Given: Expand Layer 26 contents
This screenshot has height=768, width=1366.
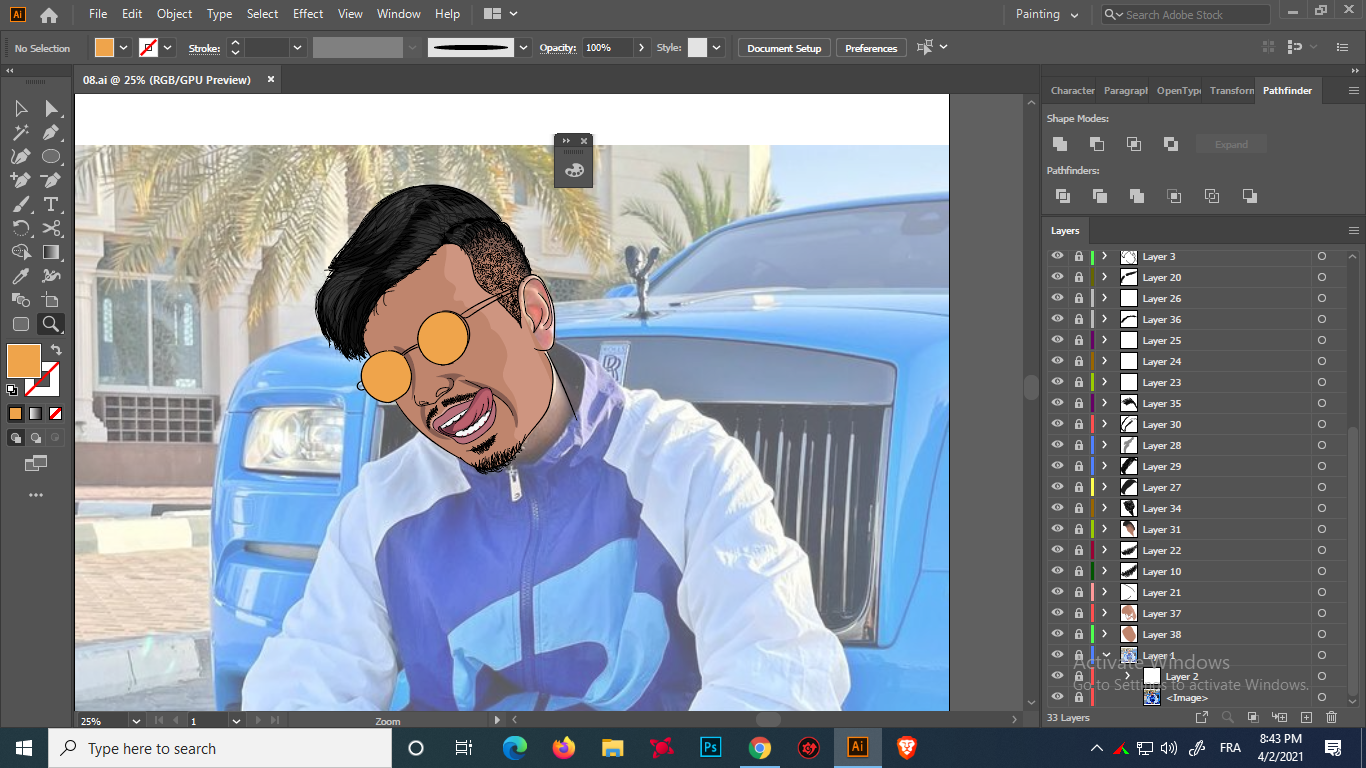Looking at the screenshot, I should [x=1104, y=298].
